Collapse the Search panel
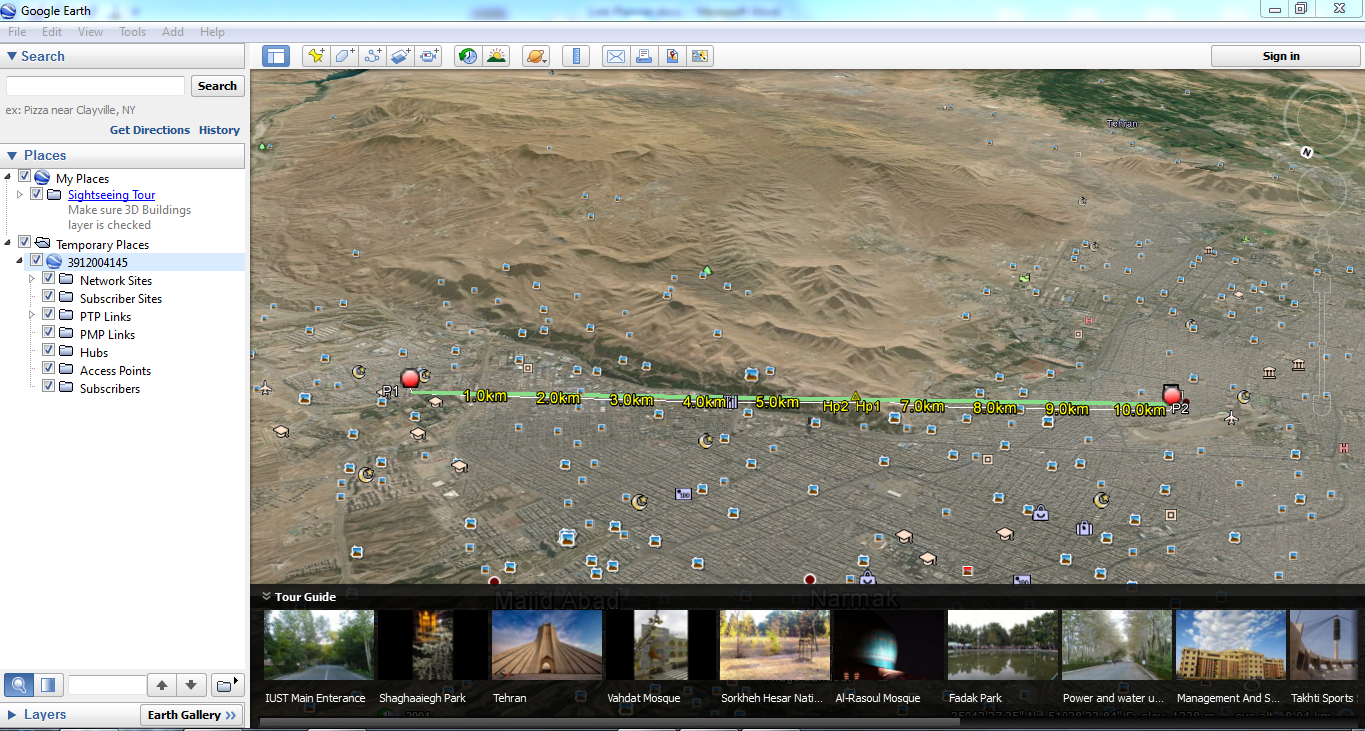Screen dimensions: 1365x731 [12, 56]
